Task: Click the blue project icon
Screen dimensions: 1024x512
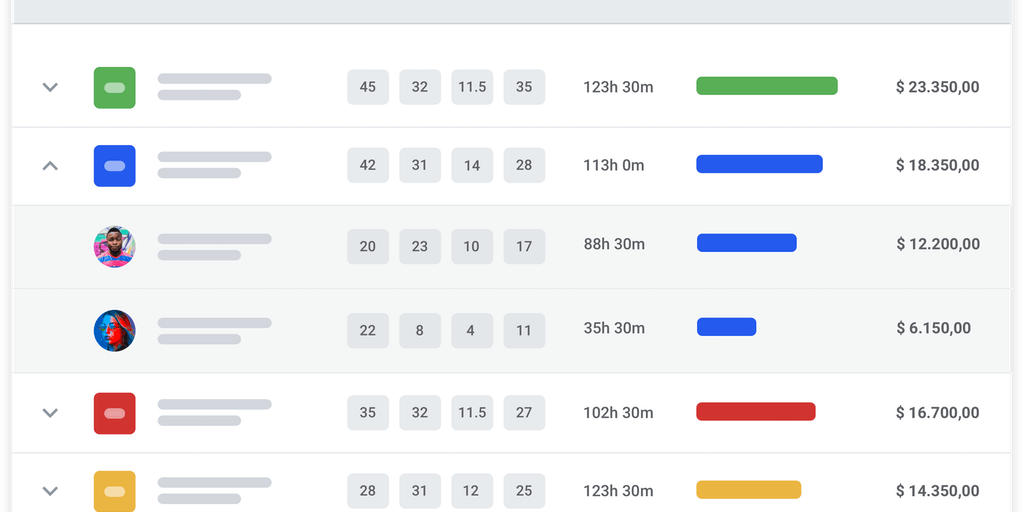Action: [114, 165]
